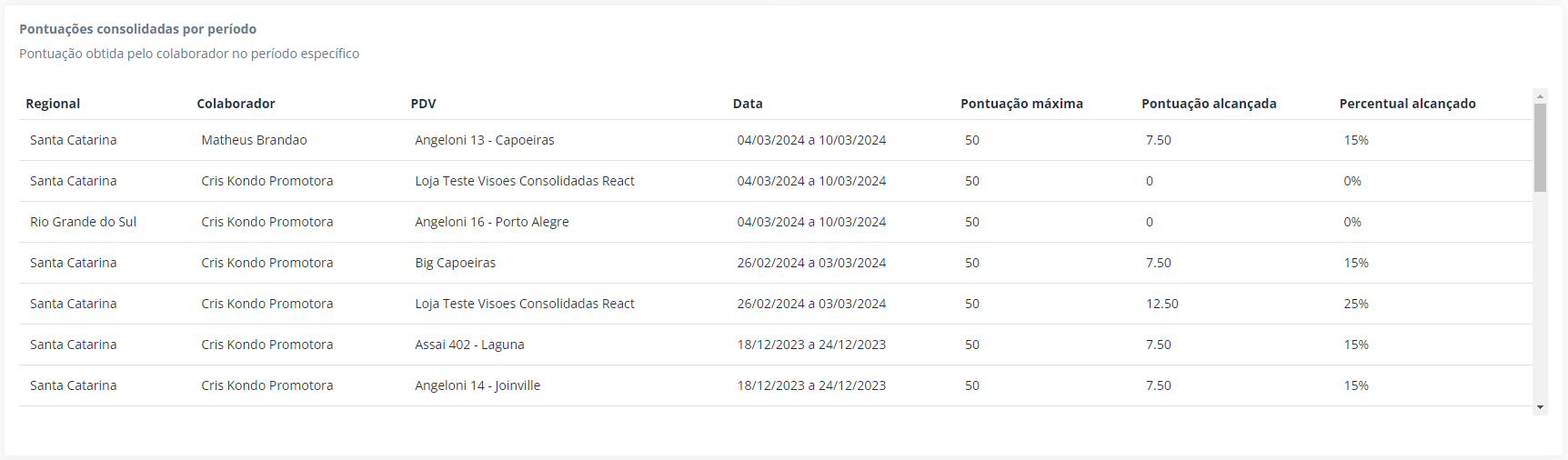Click the Percentual alcançado column header
1568x460 pixels.
(x=1407, y=104)
